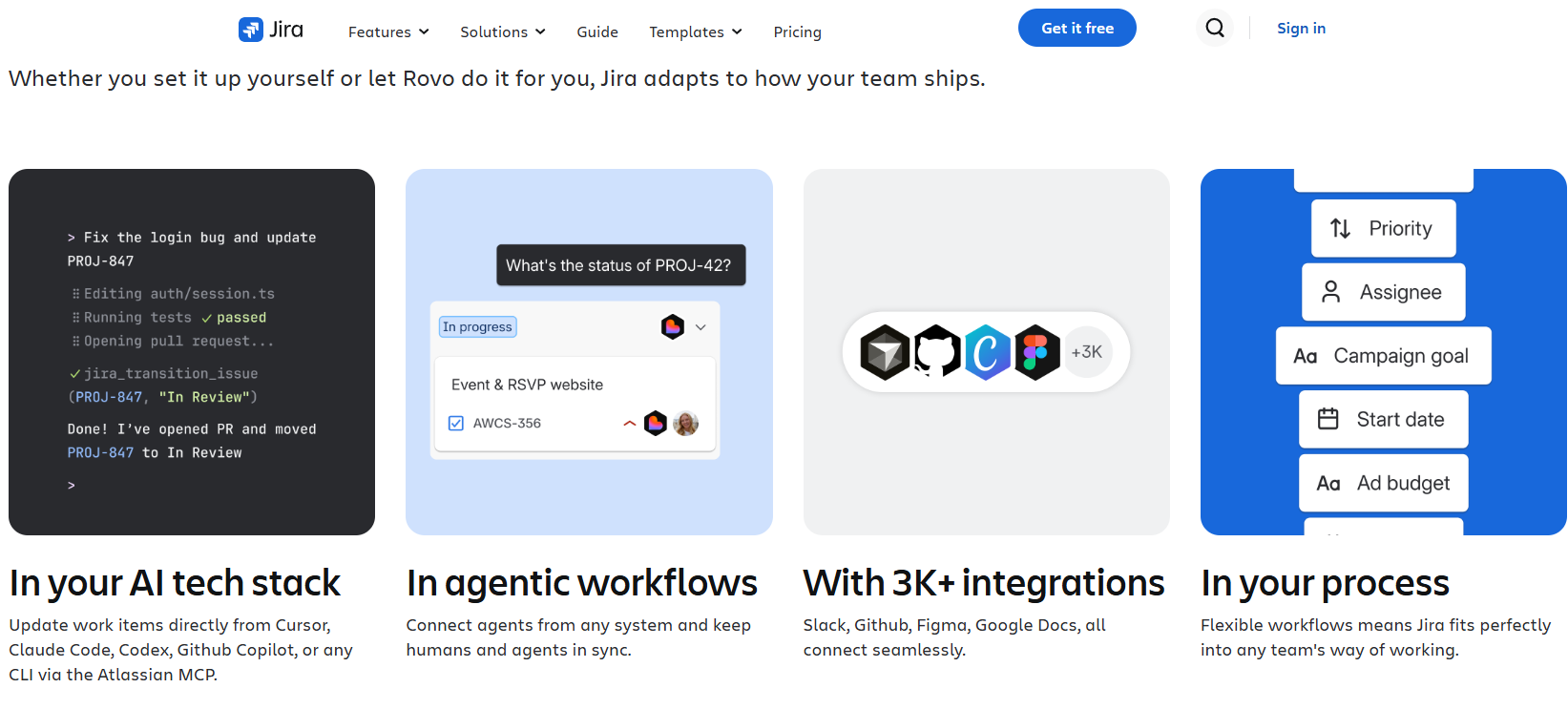Image resolution: width=1568 pixels, height=709 pixels.
Task: Click the Get it free button
Action: click(1077, 28)
